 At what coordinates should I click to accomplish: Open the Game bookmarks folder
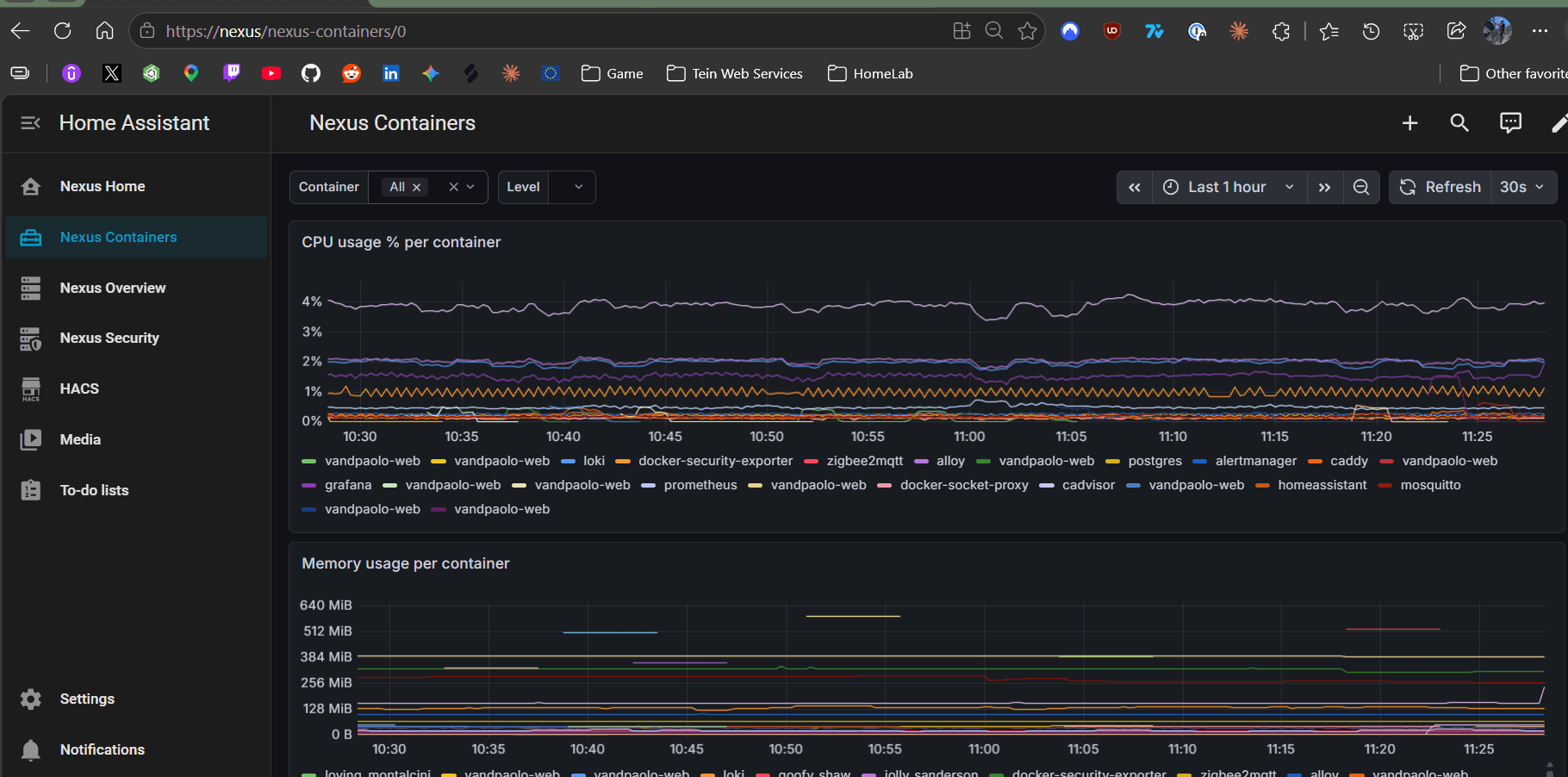[613, 73]
